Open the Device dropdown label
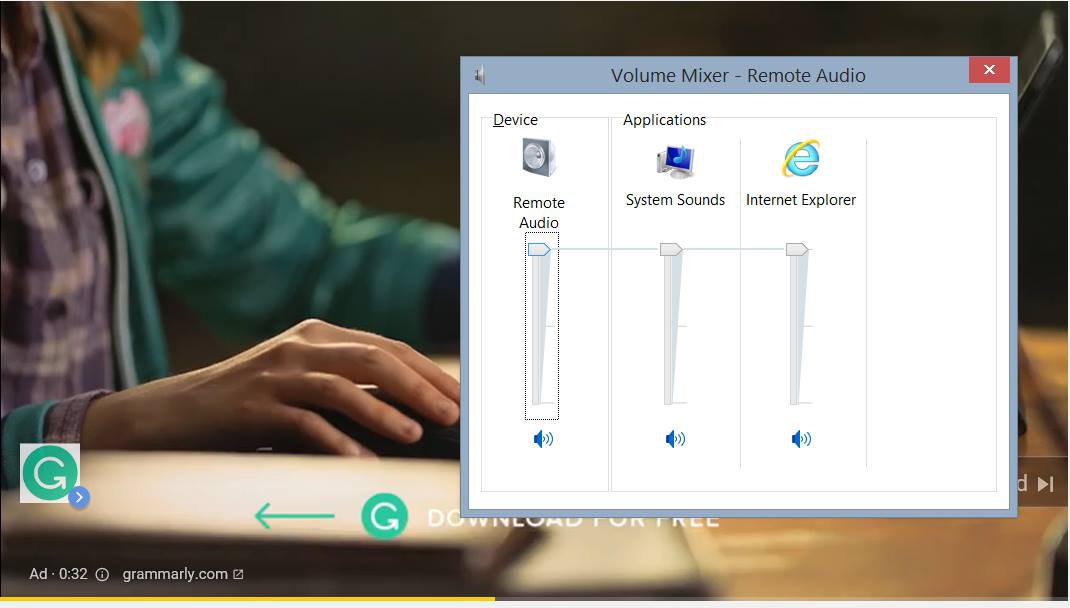Screen dimensions: 1070x608 pos(515,120)
